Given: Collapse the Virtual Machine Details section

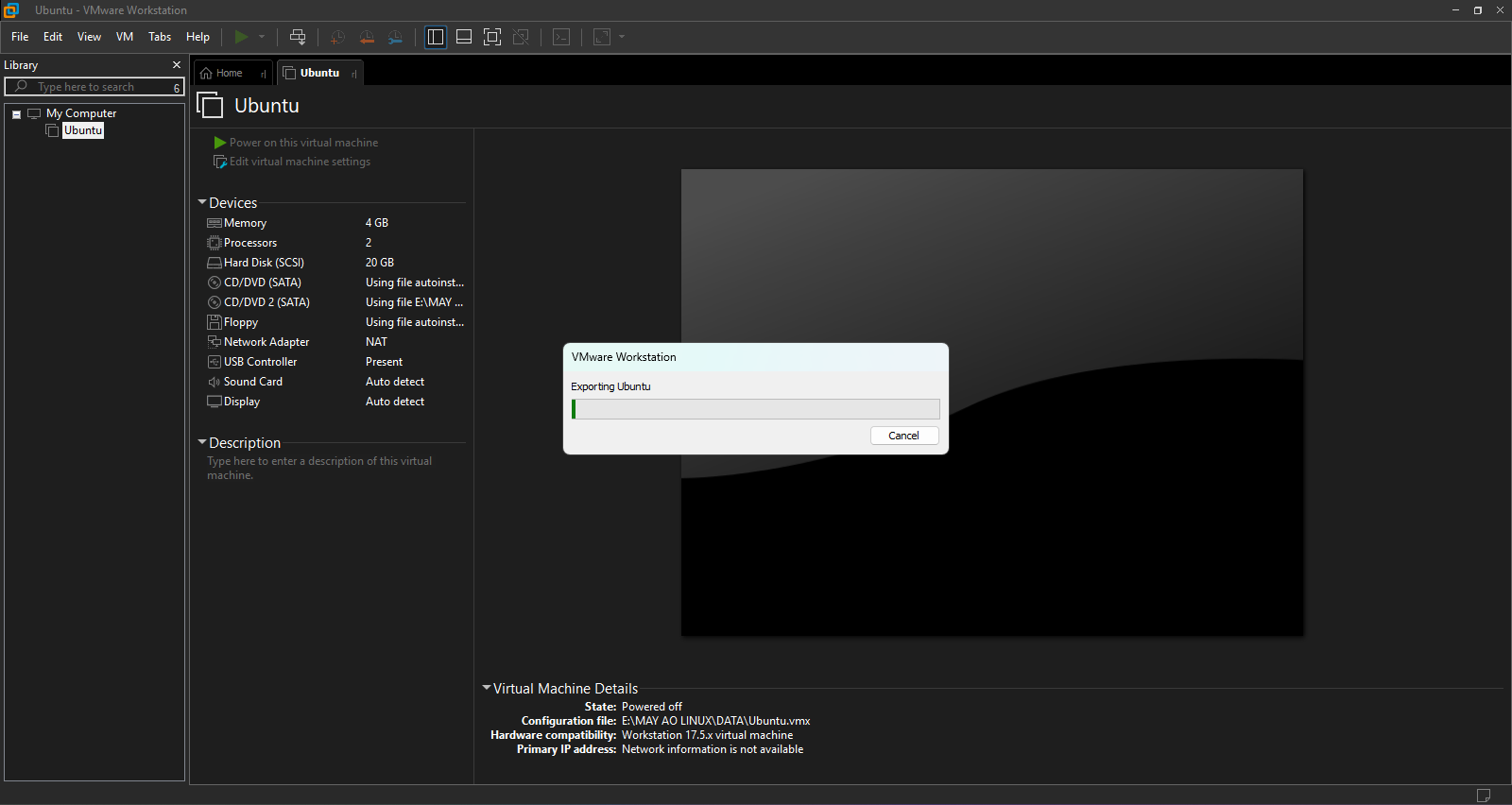Looking at the screenshot, I should click(487, 688).
